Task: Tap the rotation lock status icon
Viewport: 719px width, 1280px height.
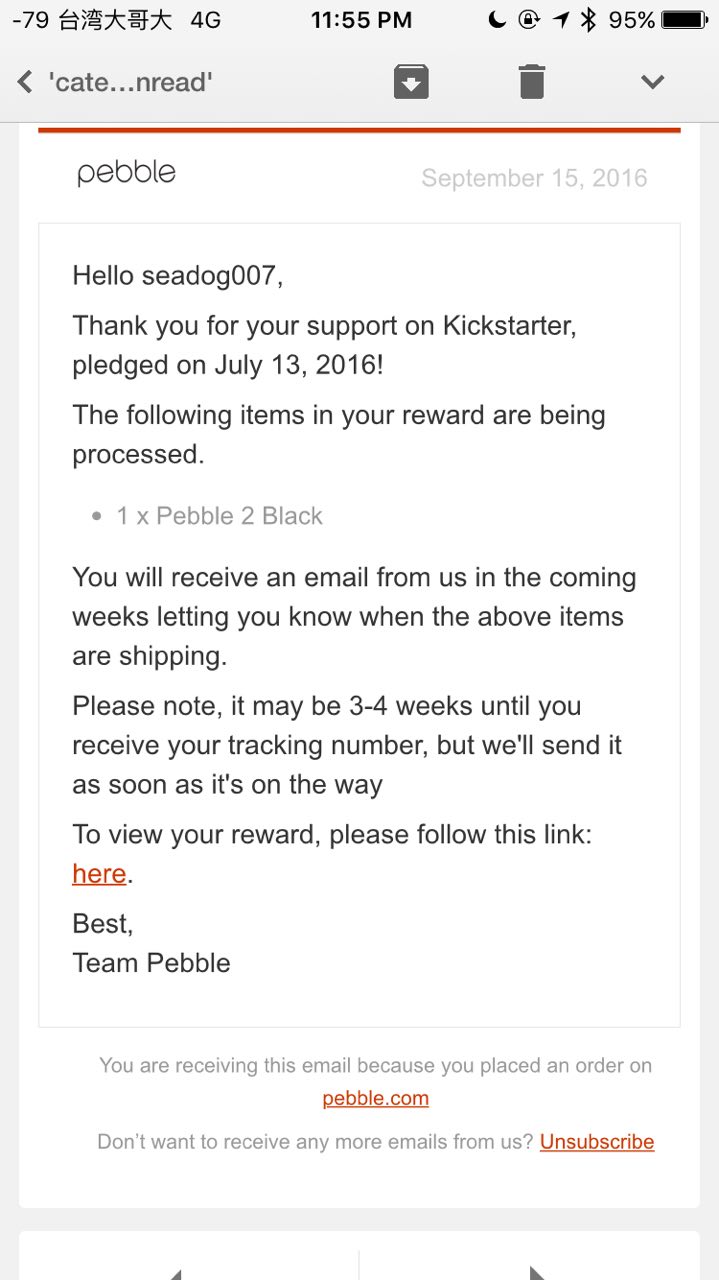Action: tap(529, 20)
